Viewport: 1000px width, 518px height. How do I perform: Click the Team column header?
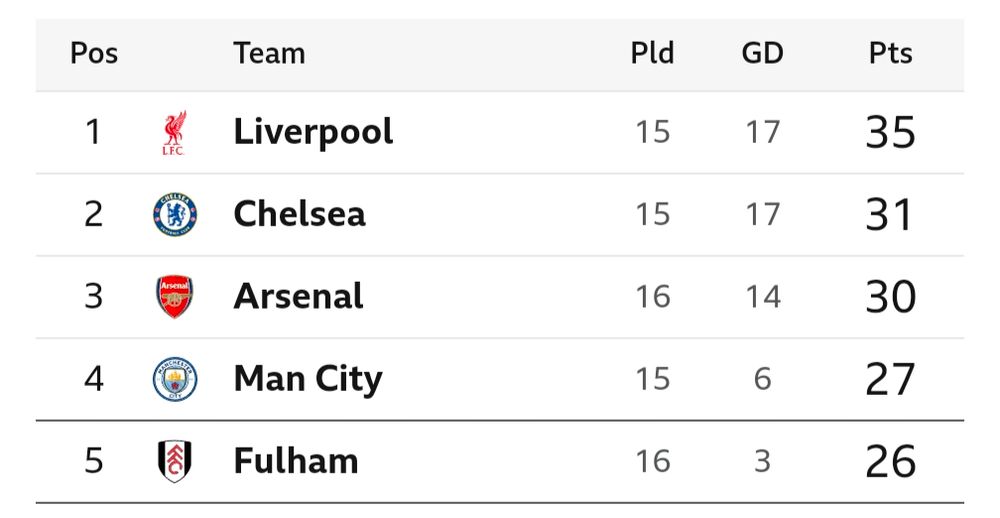269,54
